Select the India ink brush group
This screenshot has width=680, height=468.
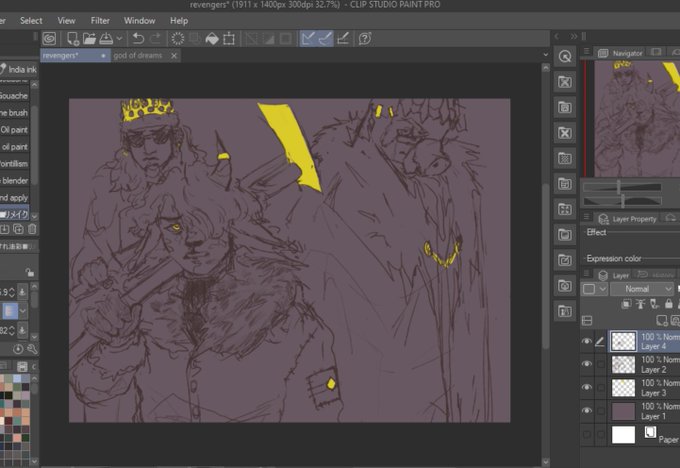tap(18, 69)
